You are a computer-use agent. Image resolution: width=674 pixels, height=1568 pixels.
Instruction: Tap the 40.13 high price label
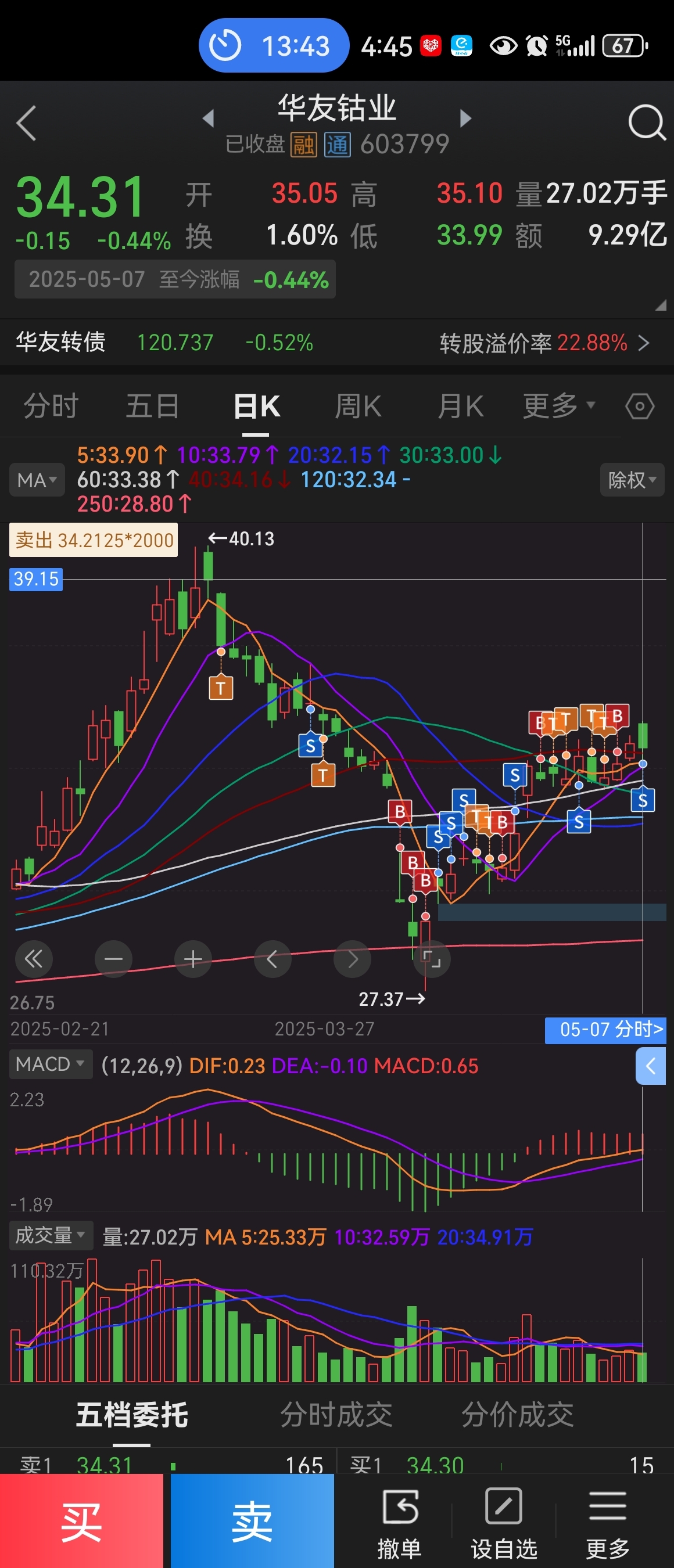[241, 539]
